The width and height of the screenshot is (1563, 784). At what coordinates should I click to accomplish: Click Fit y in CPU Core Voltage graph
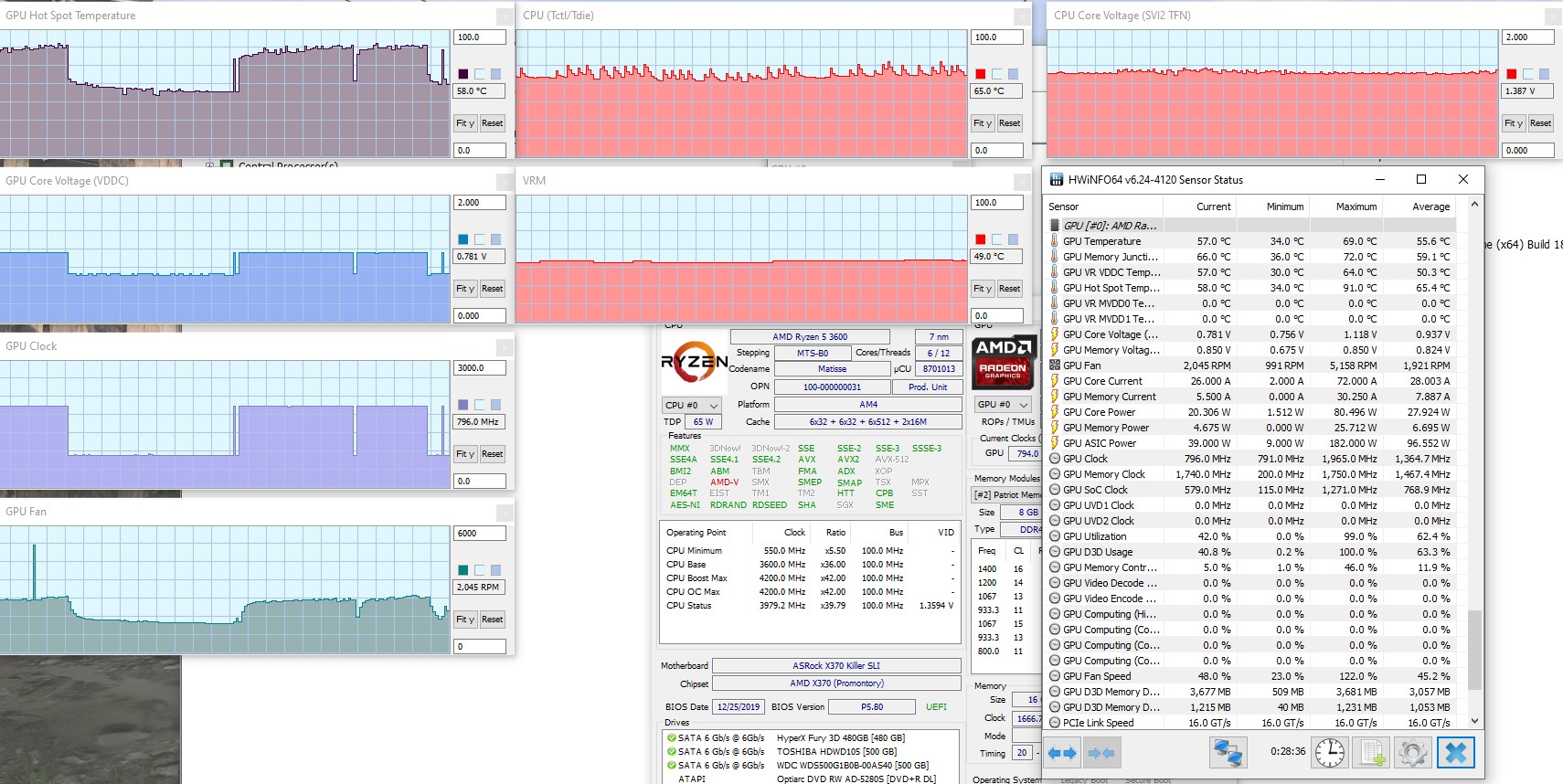[x=1513, y=123]
